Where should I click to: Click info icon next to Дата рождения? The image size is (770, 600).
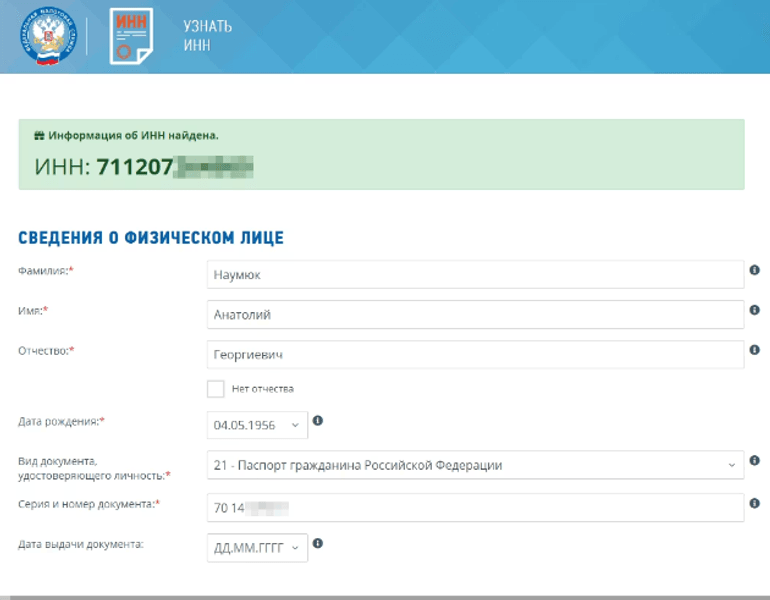point(318,421)
